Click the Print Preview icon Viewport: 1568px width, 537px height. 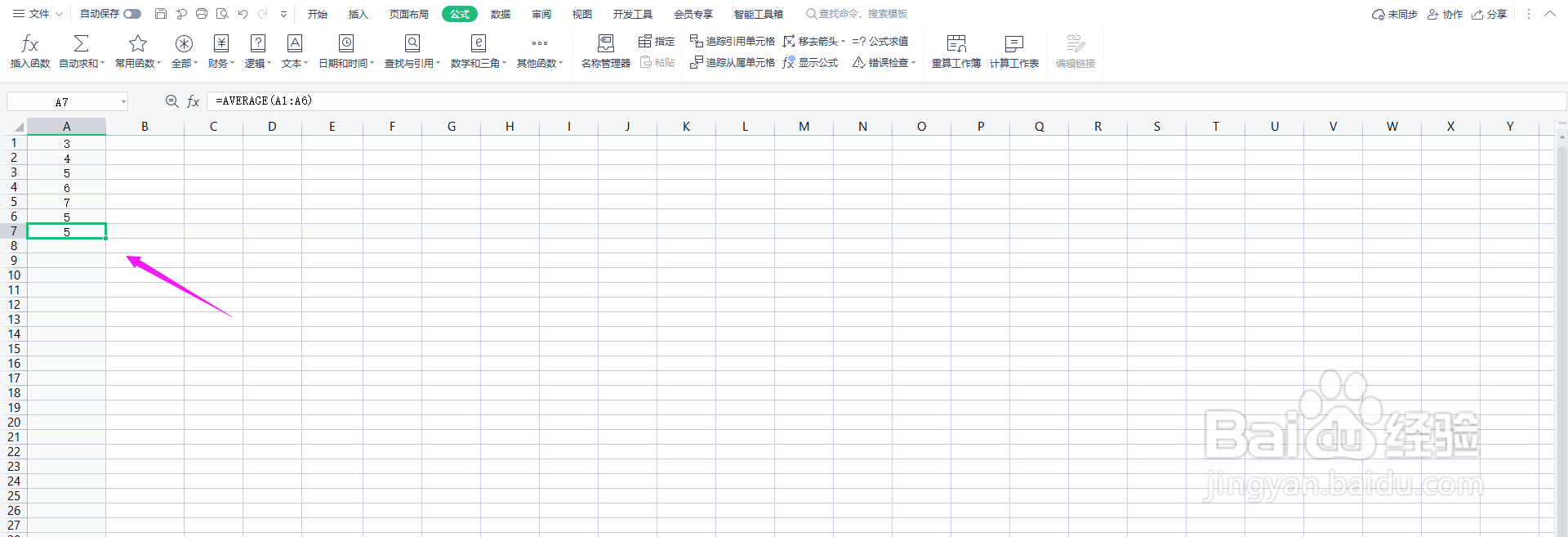[222, 14]
